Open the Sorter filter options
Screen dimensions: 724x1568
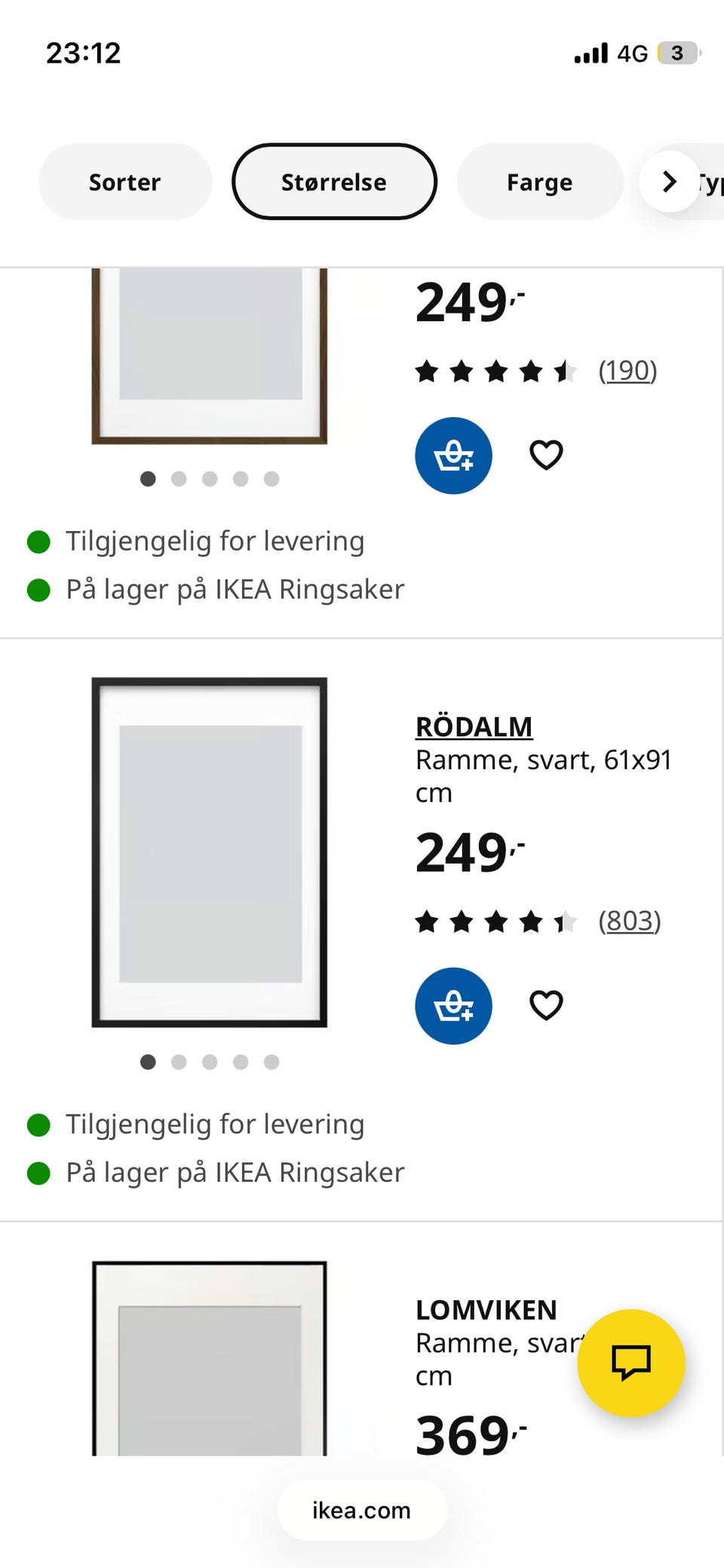124,182
